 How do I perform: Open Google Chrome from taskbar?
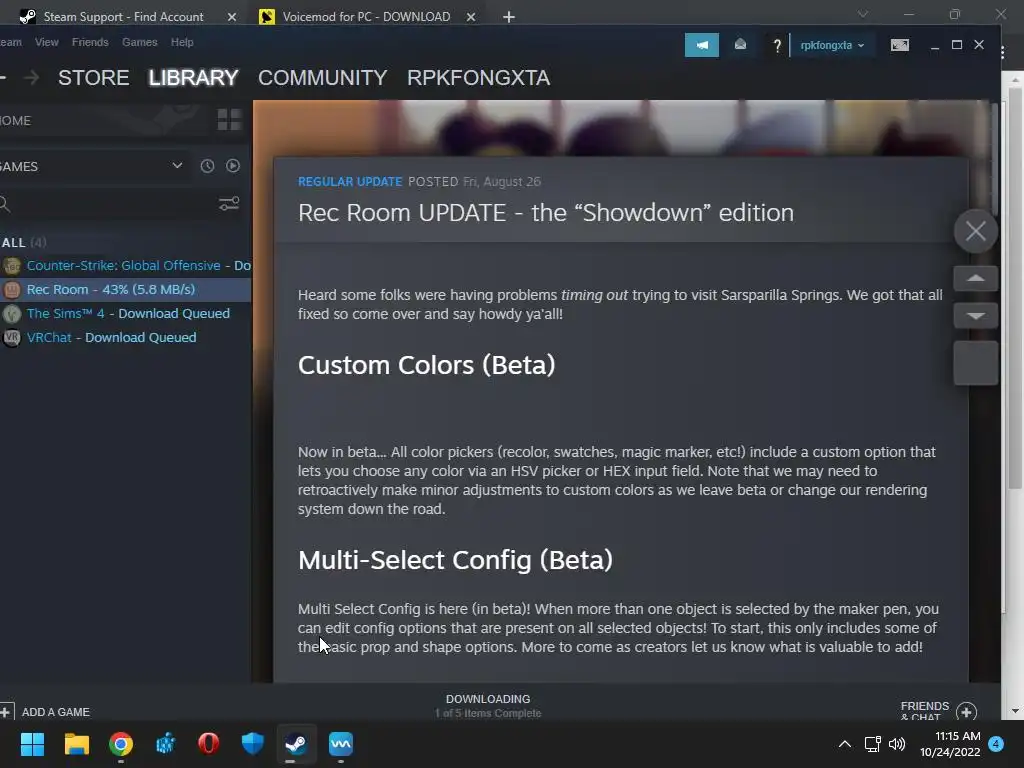(x=121, y=743)
